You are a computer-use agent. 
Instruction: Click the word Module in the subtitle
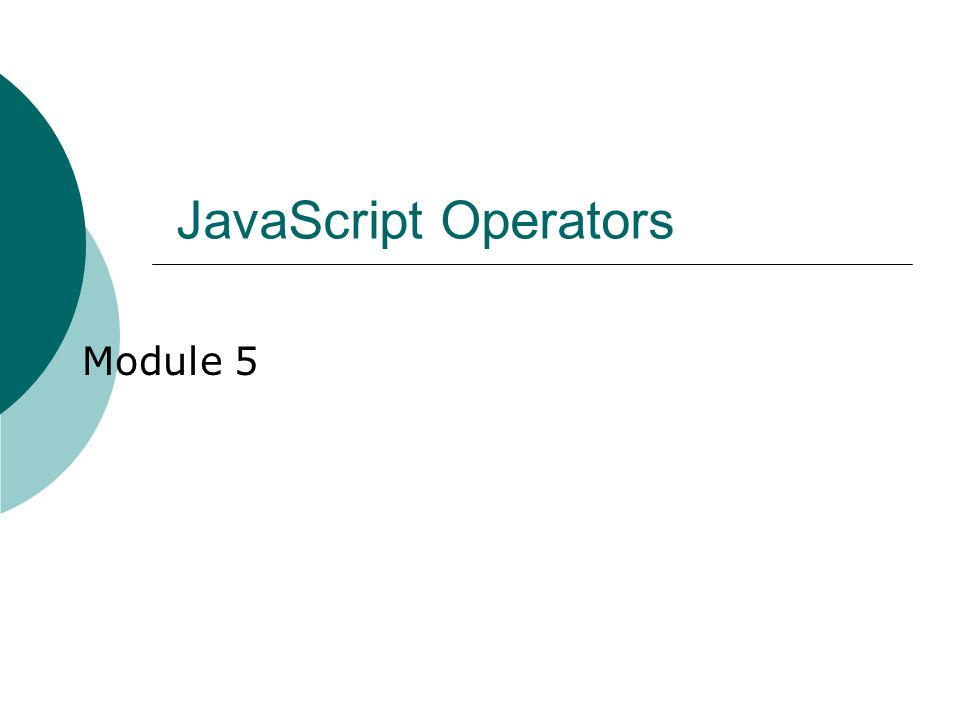pyautogui.click(x=152, y=361)
